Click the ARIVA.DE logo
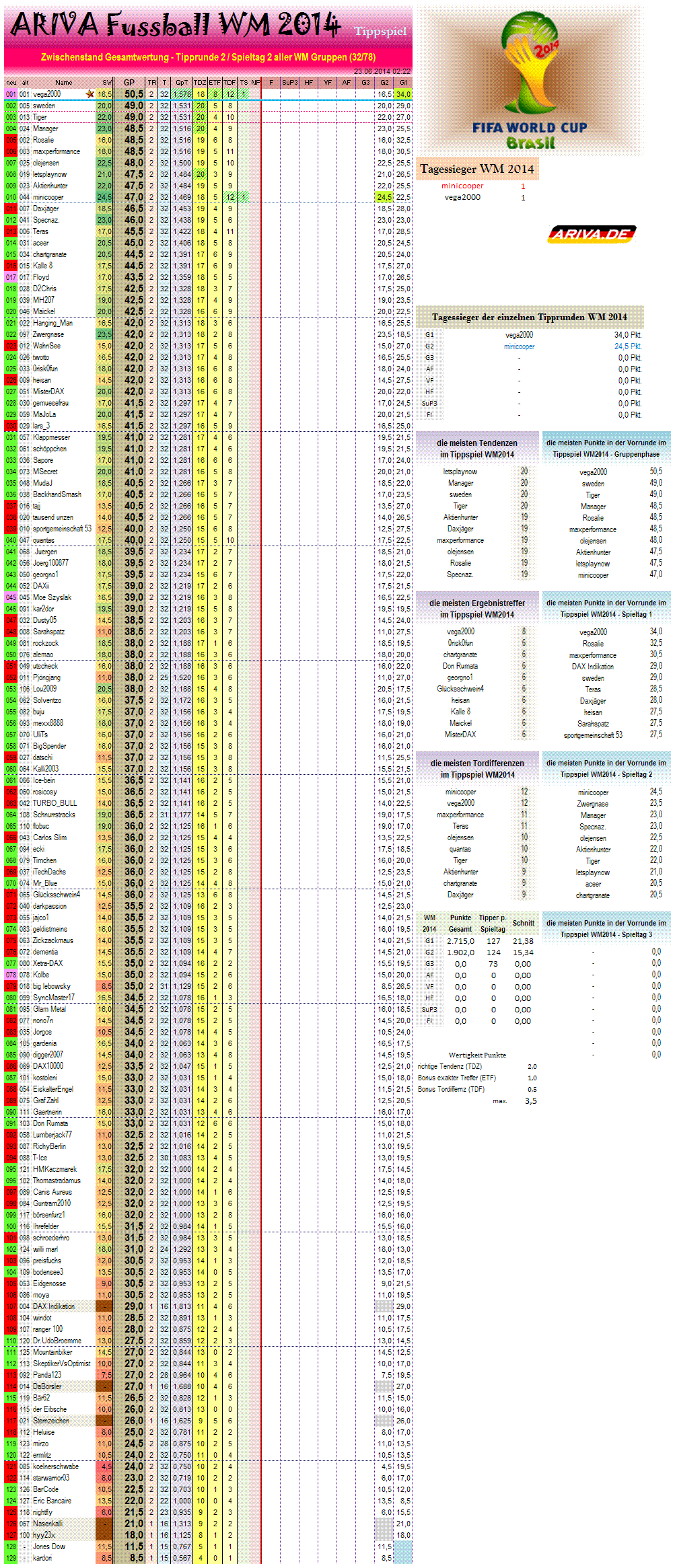675x1568 pixels. coord(592,234)
